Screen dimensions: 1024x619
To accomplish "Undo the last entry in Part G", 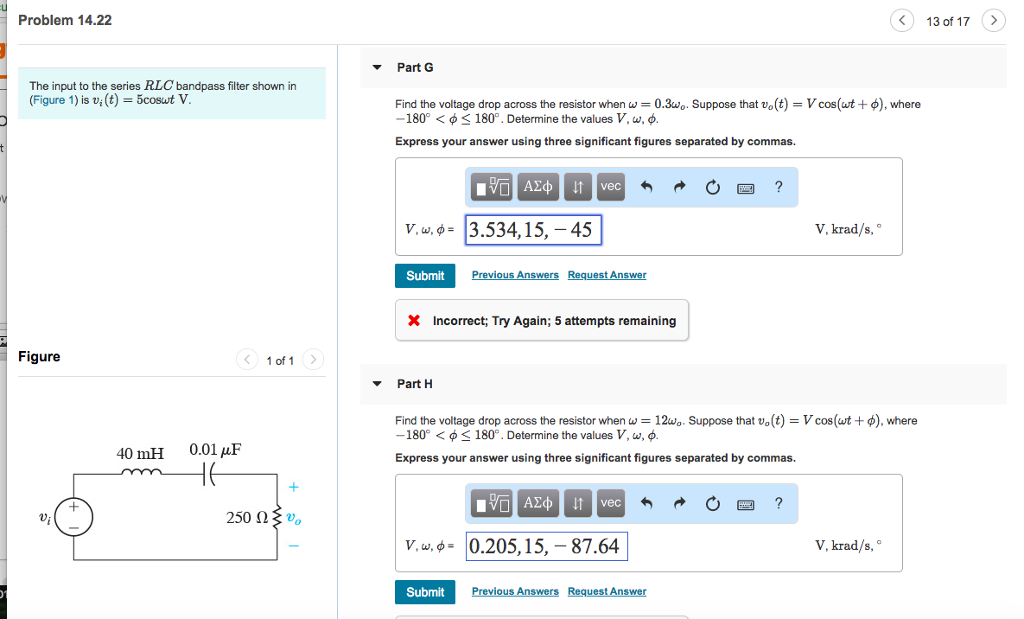I will point(649,186).
